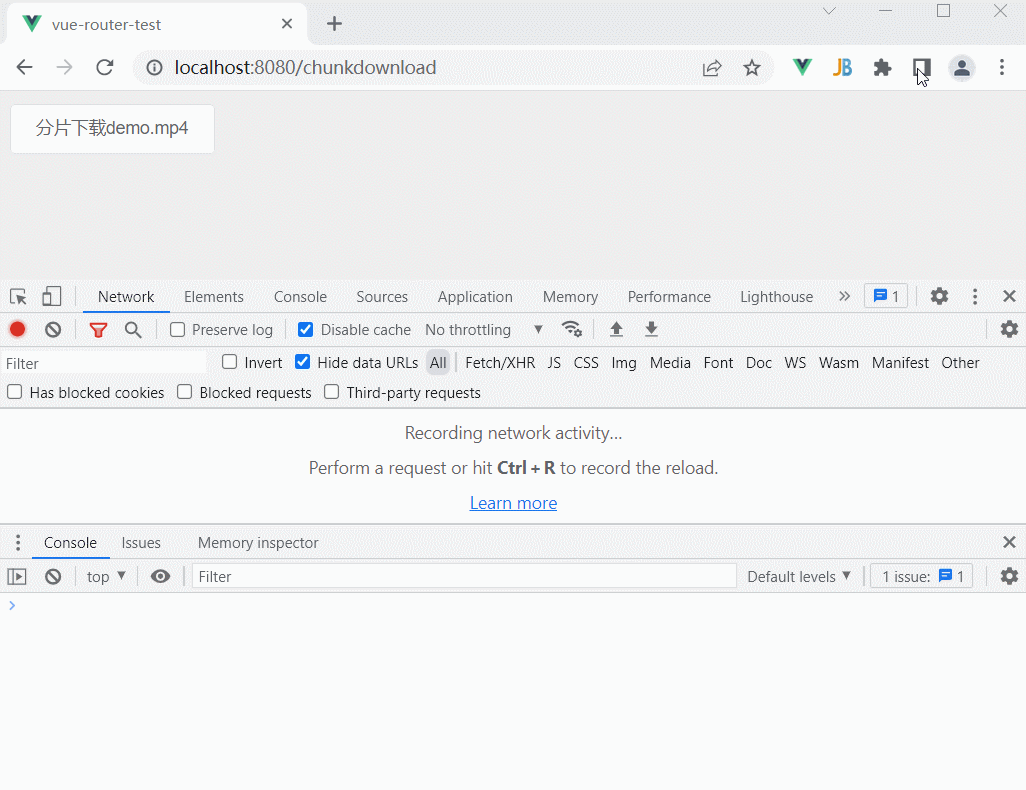Screen dimensions: 1026x790
Task: Open the user profile avatar
Action: 962,67
